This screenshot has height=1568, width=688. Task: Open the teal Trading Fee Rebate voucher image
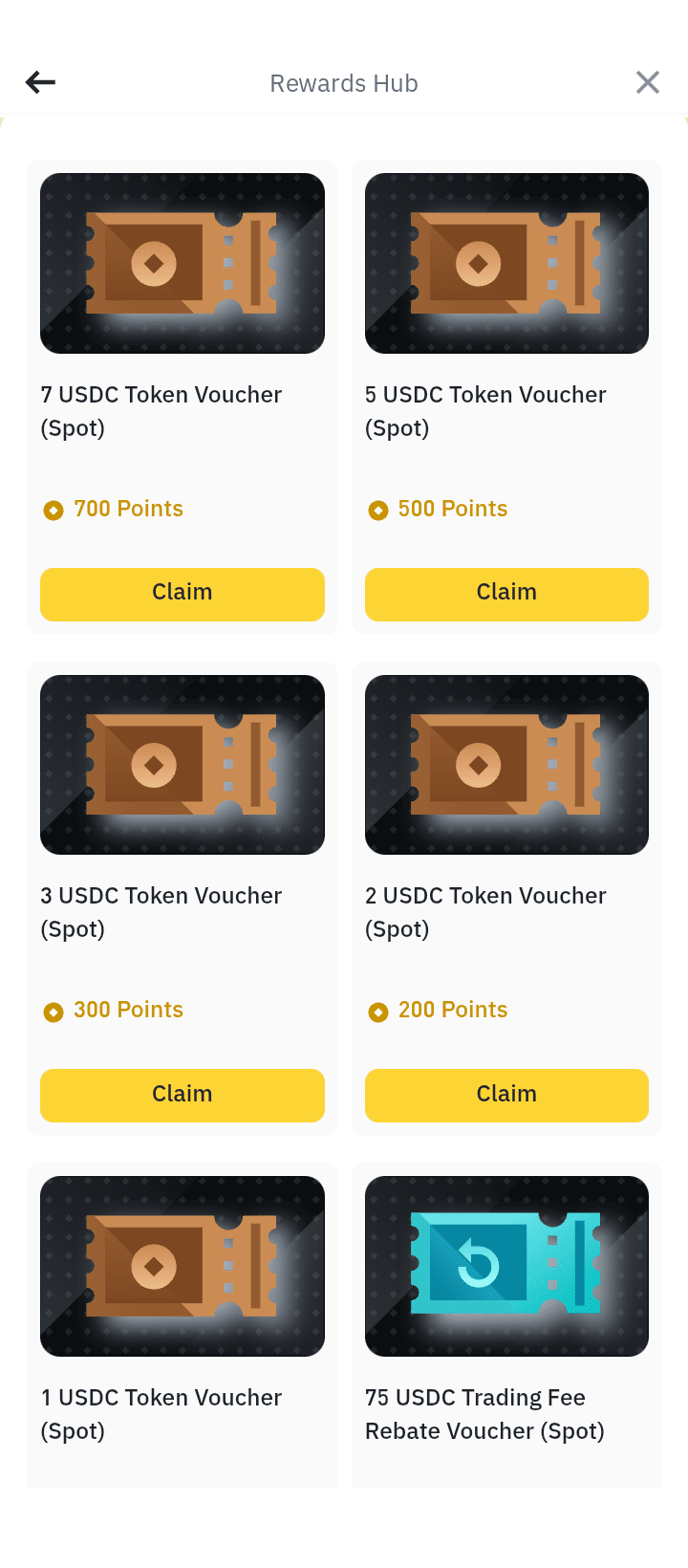[x=506, y=1266]
